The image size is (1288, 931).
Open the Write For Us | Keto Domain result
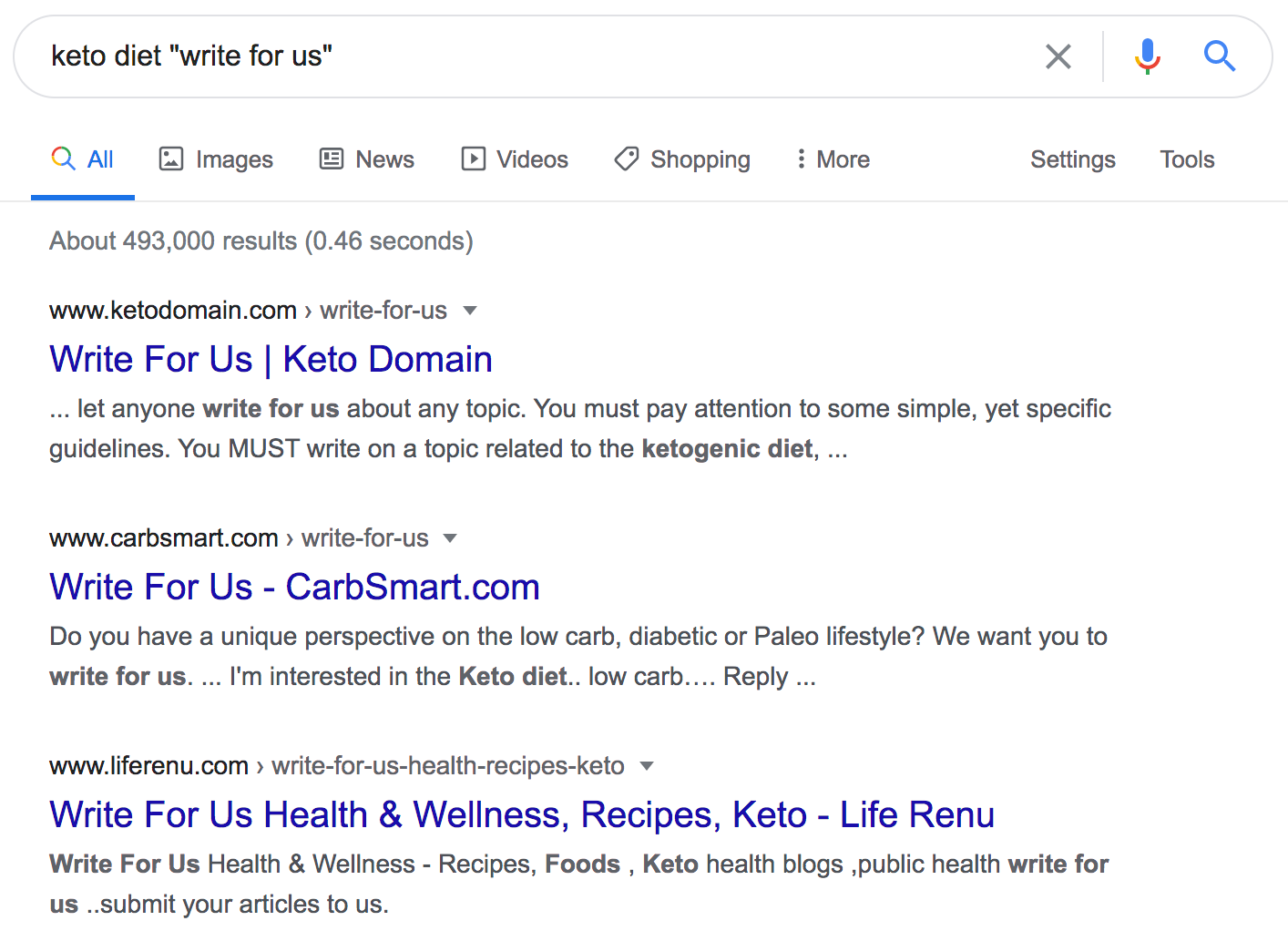point(271,359)
